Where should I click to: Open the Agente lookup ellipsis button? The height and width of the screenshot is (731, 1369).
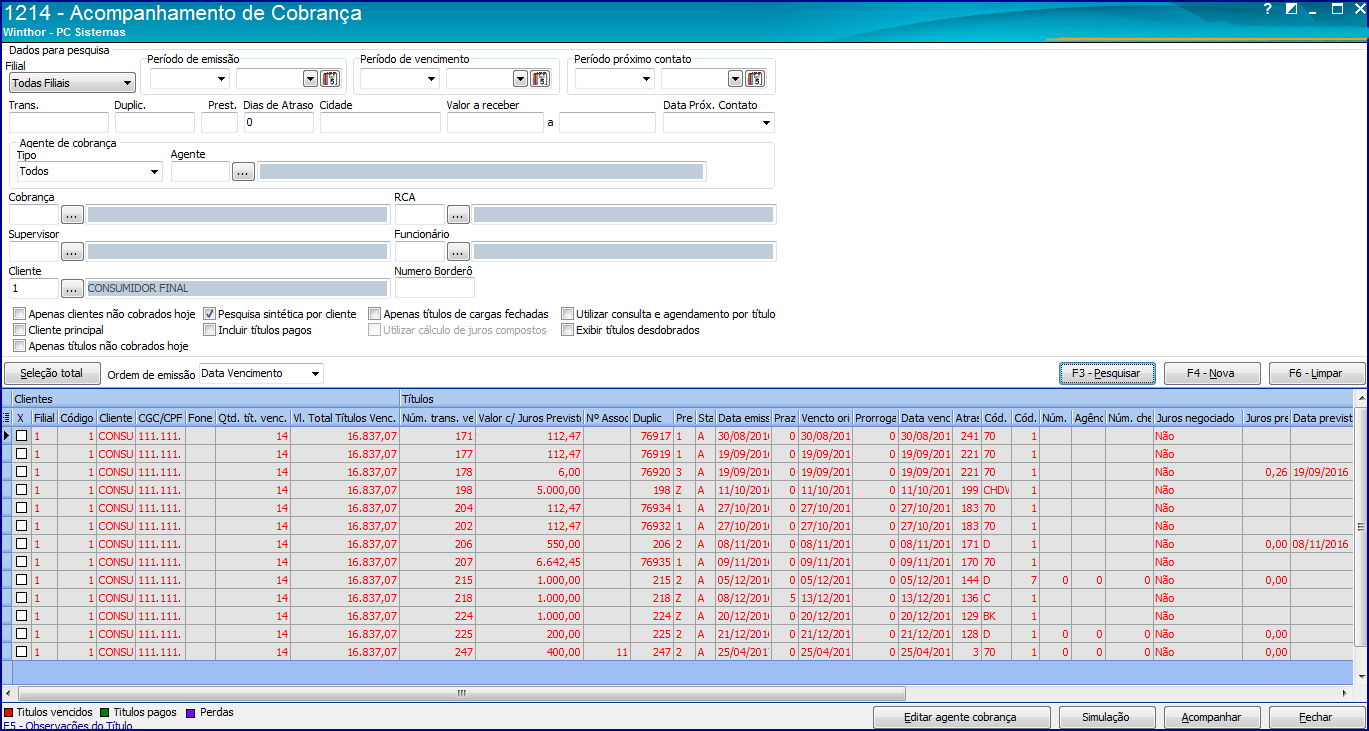point(243,172)
